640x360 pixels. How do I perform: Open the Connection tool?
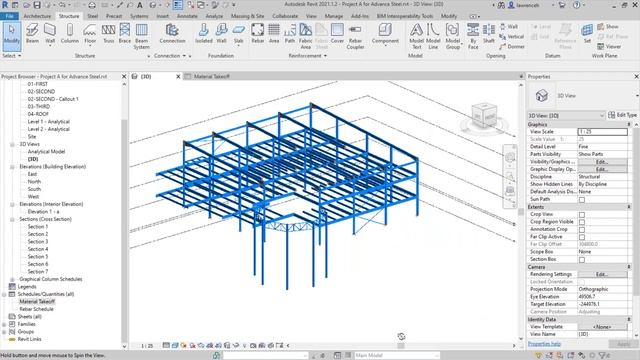[172, 33]
